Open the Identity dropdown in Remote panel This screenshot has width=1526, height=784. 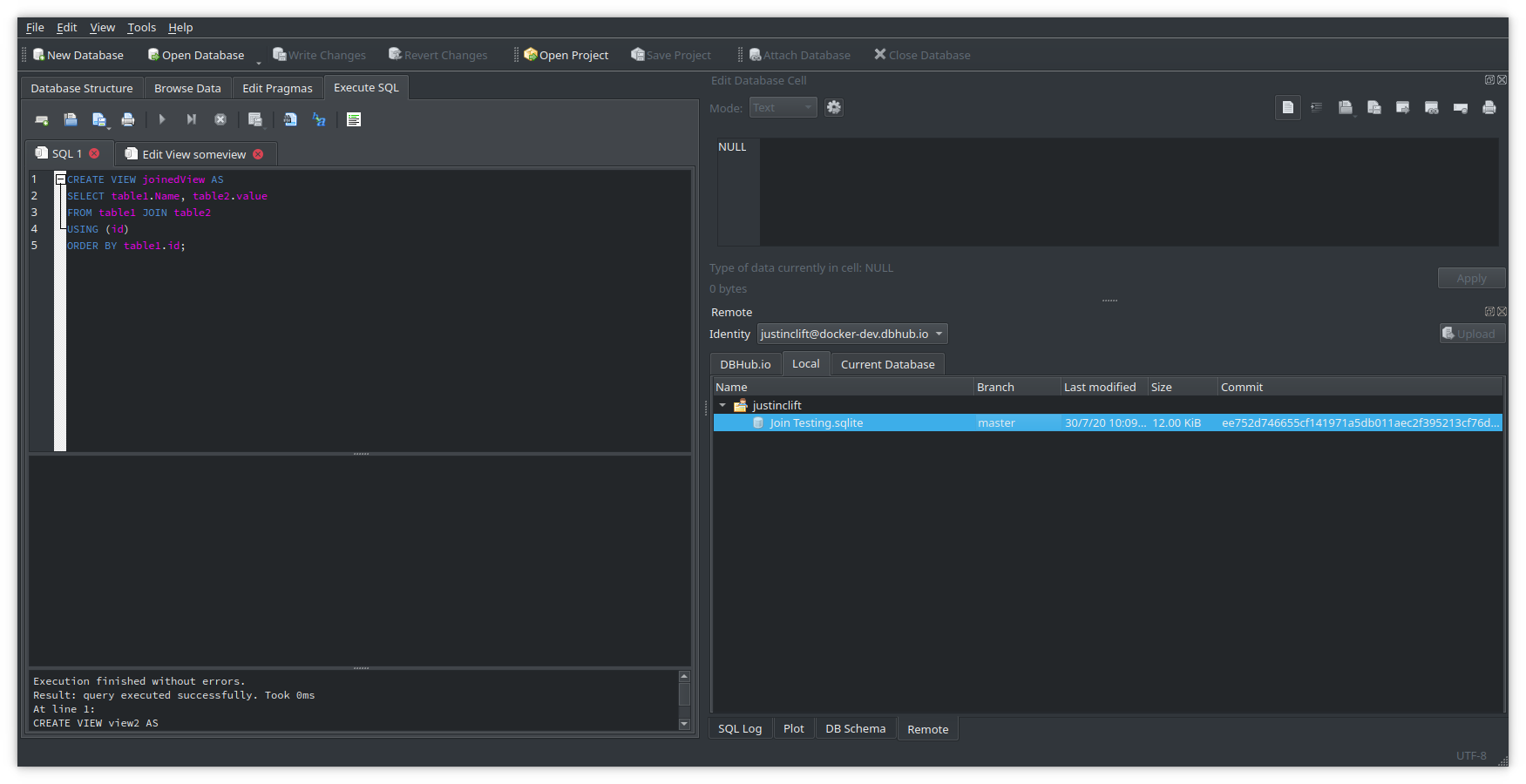939,334
